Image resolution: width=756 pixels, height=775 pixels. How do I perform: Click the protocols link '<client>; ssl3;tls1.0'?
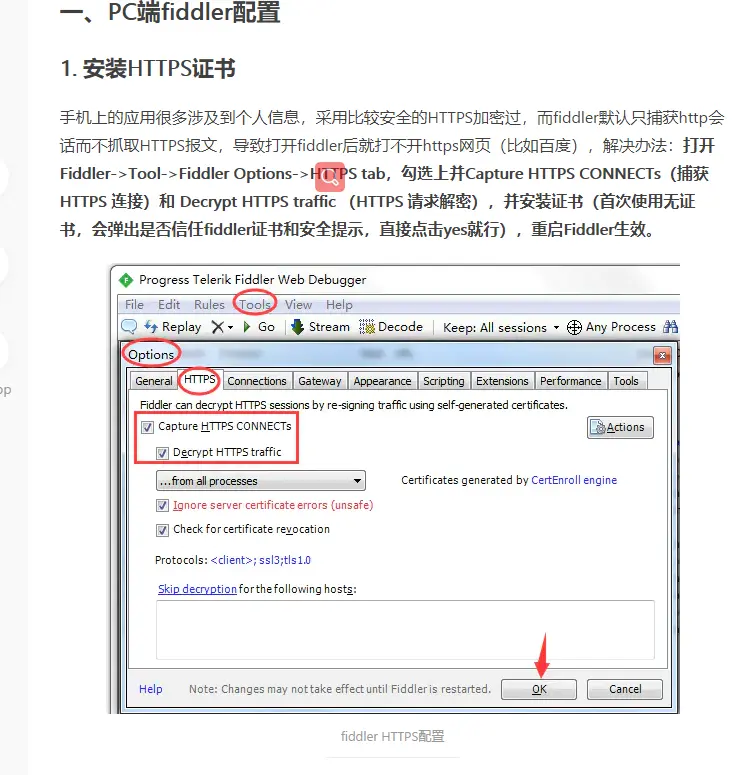260,560
